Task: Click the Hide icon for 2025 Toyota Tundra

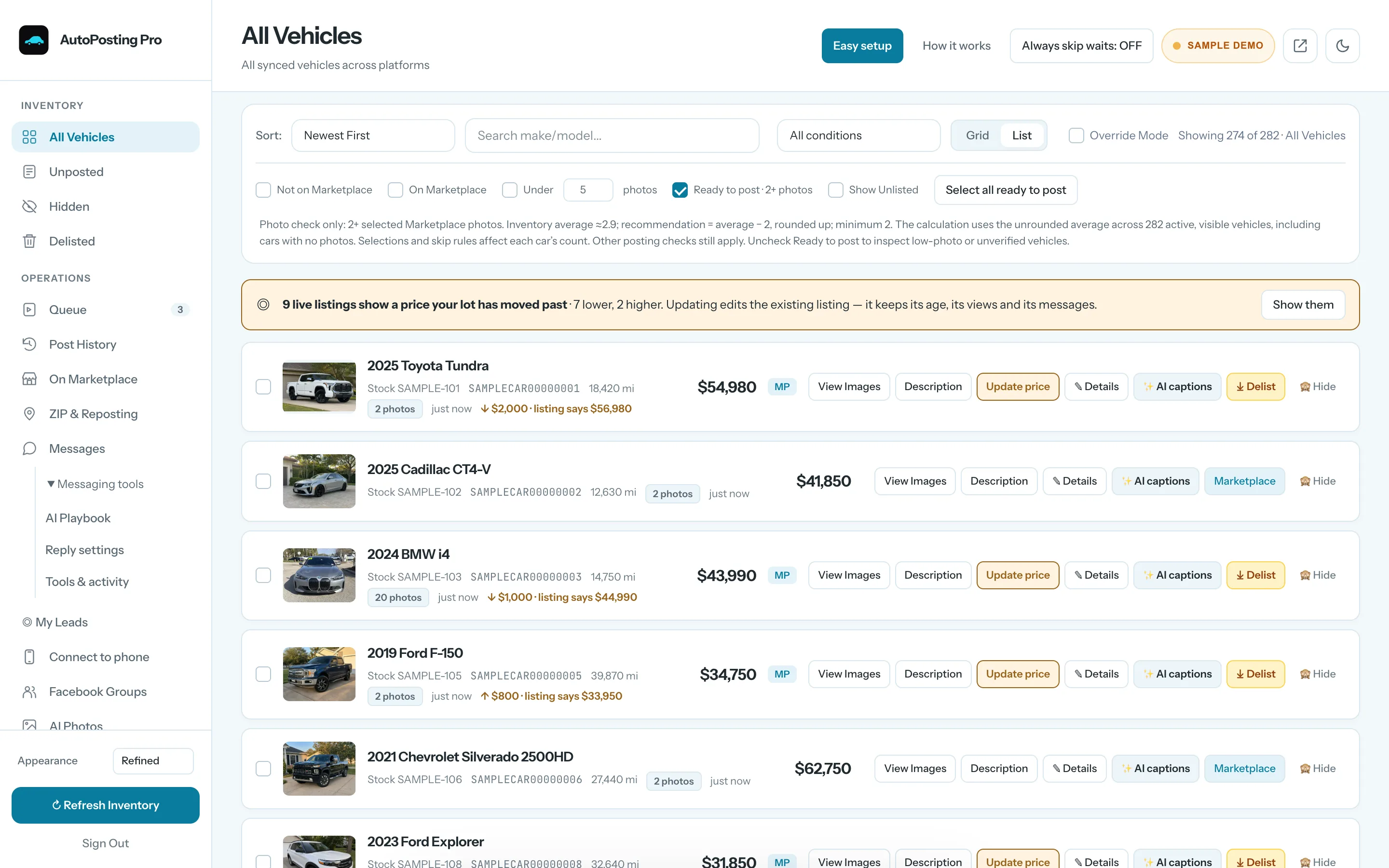Action: 1305,387
